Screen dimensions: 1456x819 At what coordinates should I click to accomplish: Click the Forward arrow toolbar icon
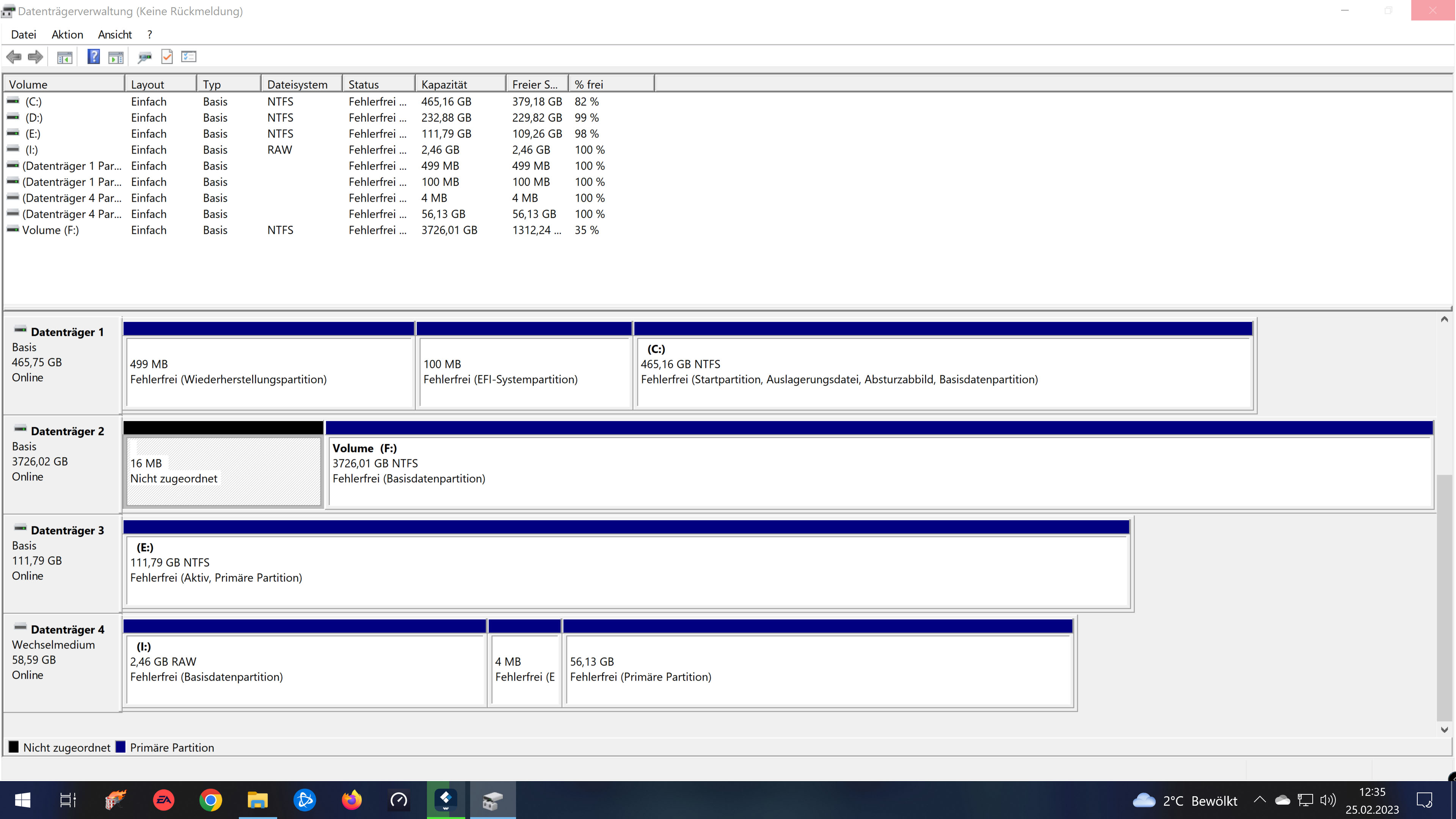[x=36, y=56]
